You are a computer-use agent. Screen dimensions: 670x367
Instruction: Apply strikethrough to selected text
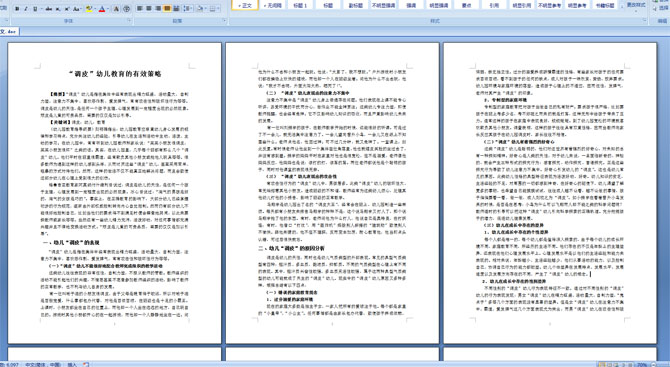point(49,9)
